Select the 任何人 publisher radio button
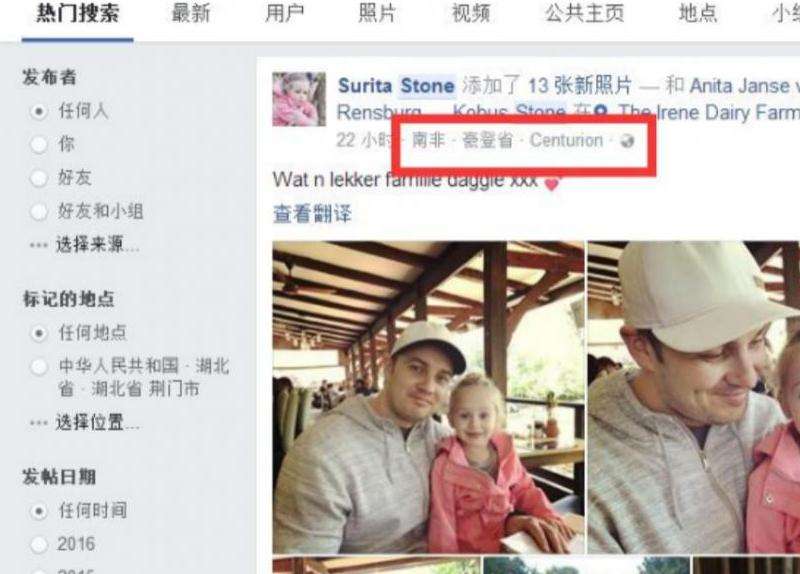Screen dimensions: 800x574 tap(39, 112)
